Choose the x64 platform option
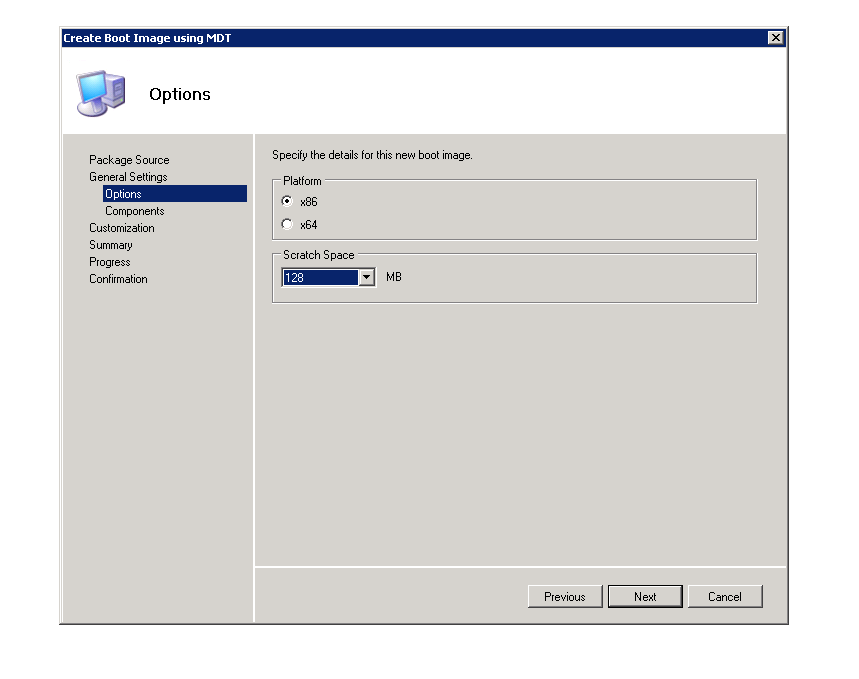 [288, 224]
